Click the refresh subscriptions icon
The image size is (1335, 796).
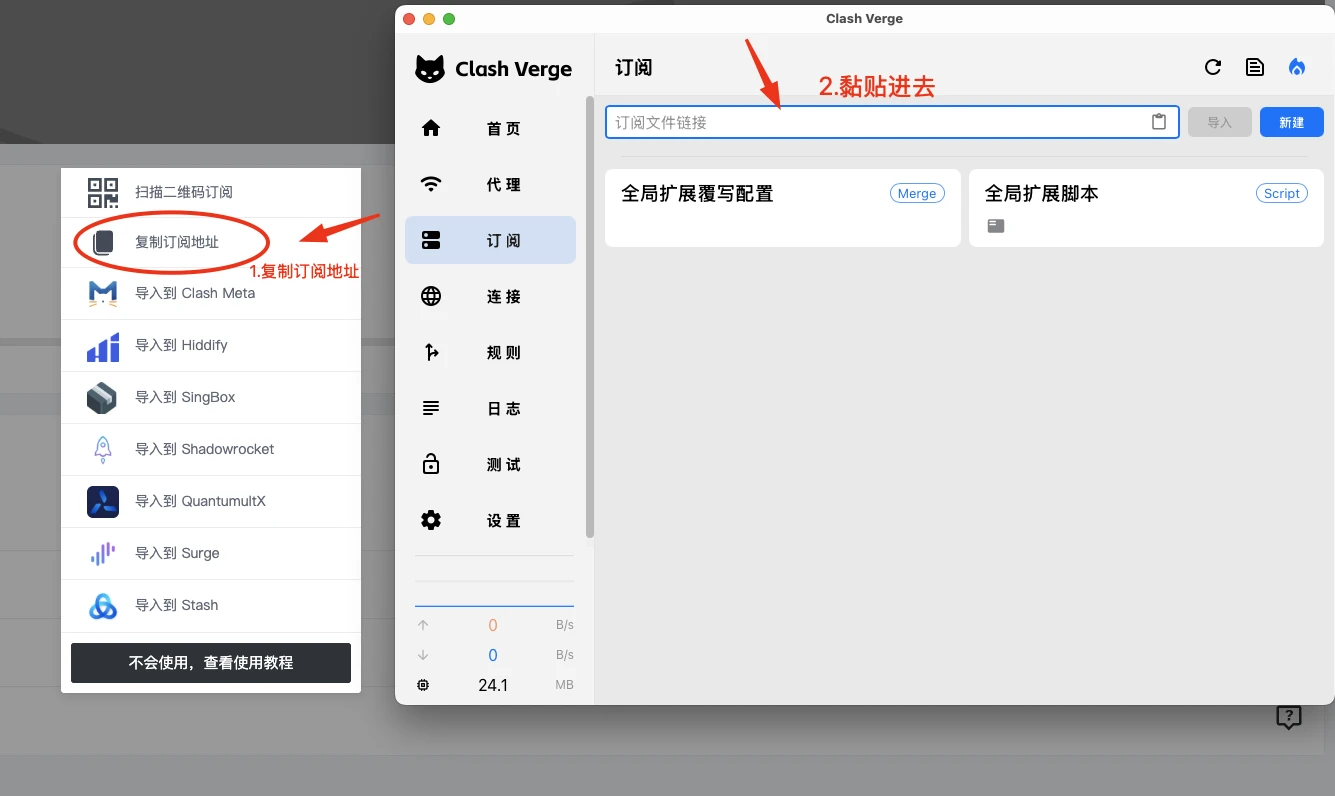pos(1213,67)
